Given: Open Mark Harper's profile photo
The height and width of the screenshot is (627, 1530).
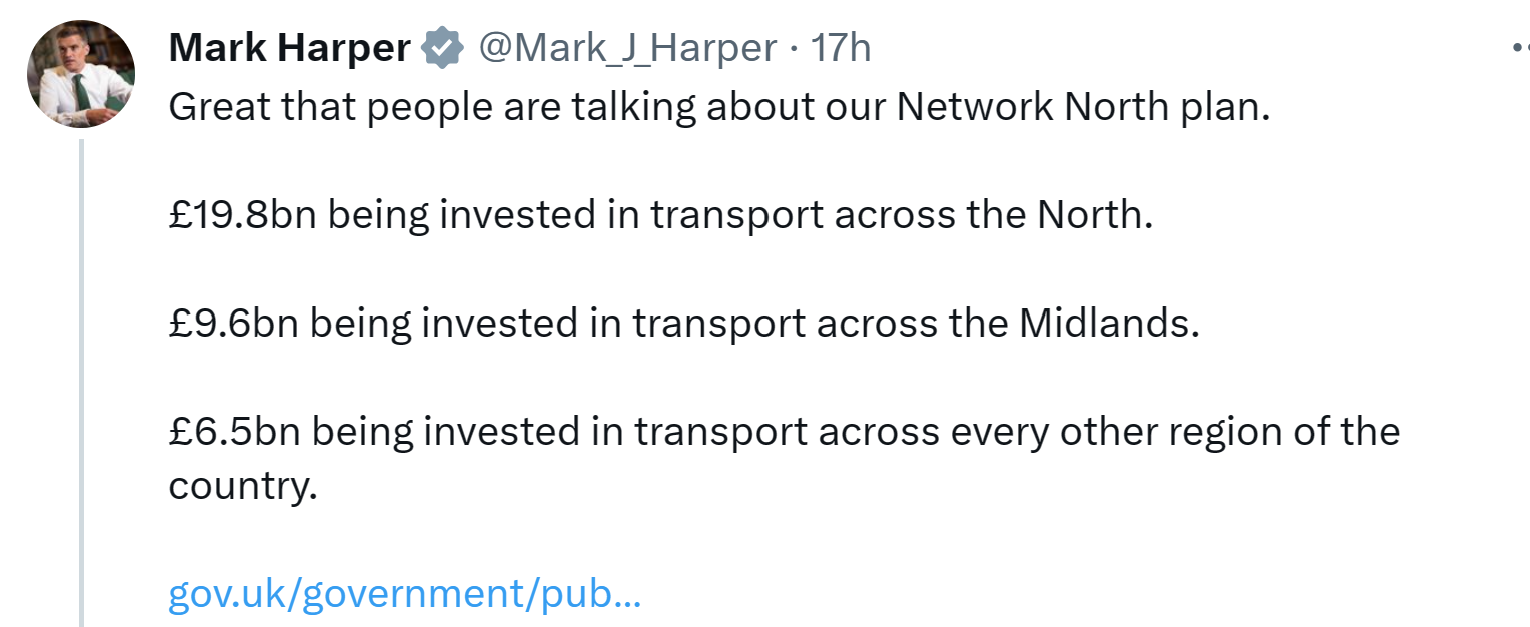Looking at the screenshot, I should (81, 74).
